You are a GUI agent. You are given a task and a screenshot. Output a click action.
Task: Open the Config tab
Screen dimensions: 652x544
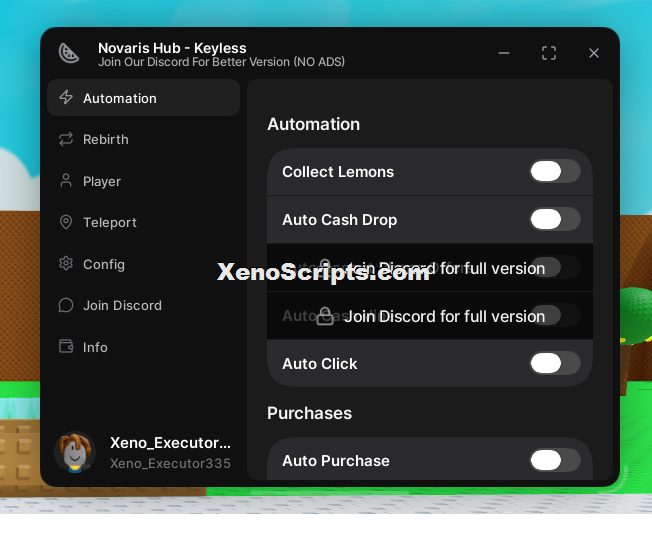click(143, 264)
